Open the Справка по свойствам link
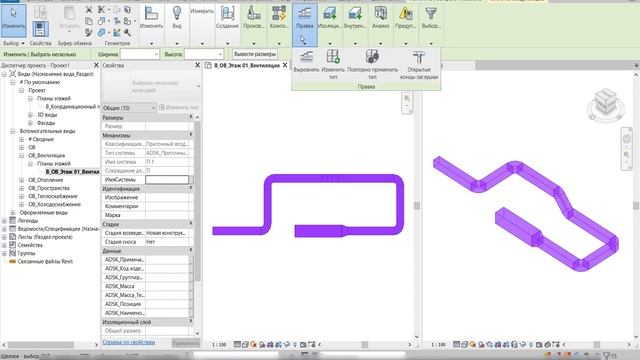The height and width of the screenshot is (360, 640). click(129, 342)
